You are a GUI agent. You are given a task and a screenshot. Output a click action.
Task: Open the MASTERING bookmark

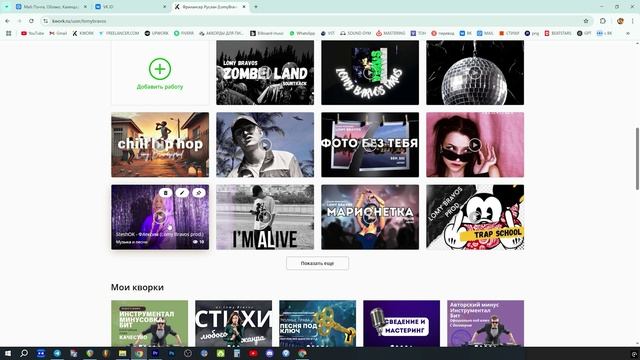click(391, 33)
